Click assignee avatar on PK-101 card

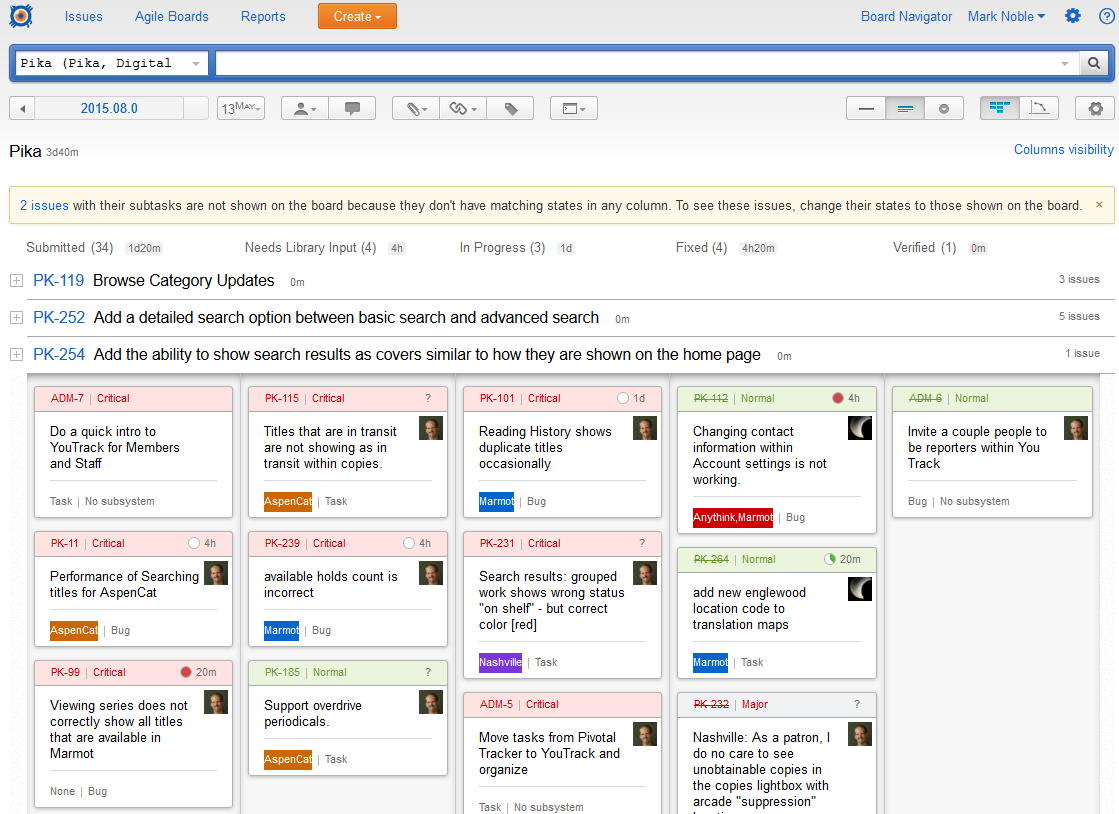pyautogui.click(x=645, y=428)
